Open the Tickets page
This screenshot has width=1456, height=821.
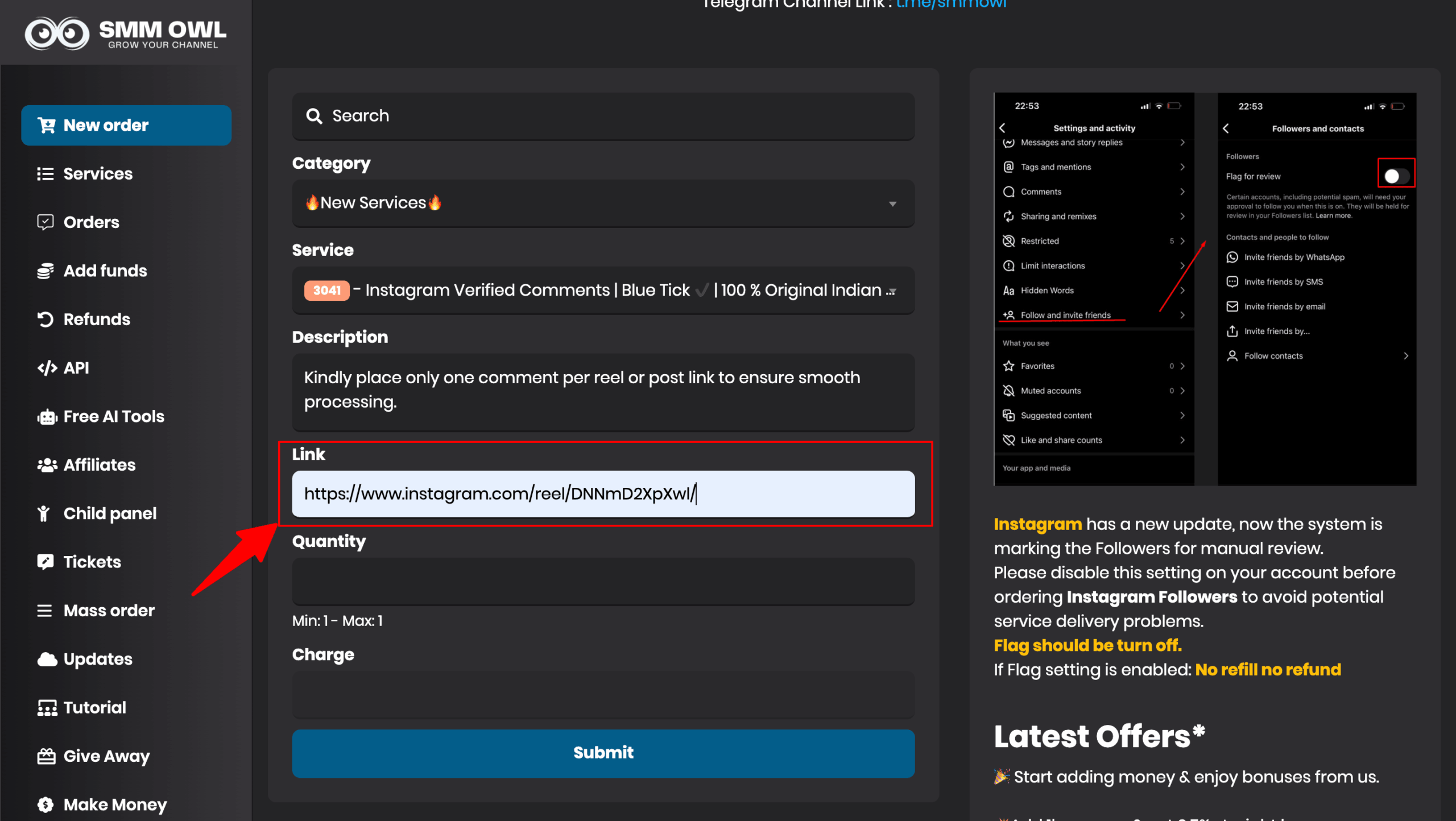click(x=92, y=562)
